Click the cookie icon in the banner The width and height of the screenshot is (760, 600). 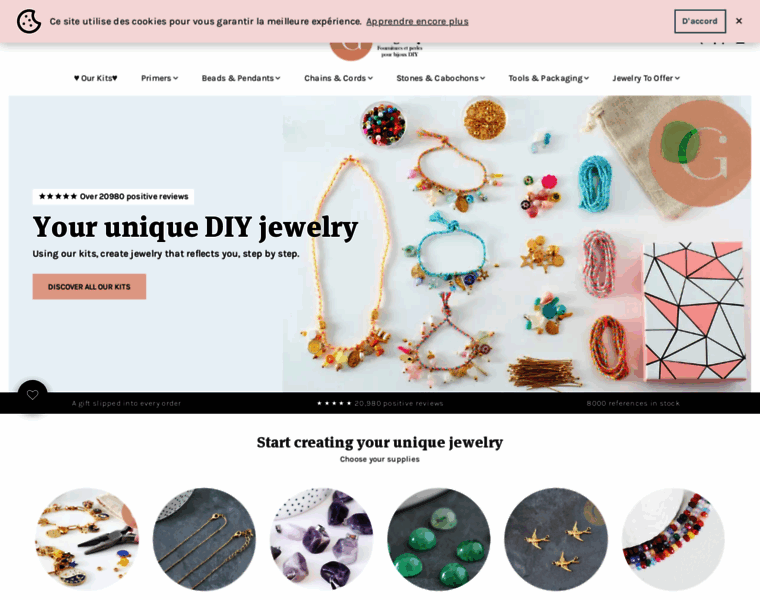coord(29,21)
